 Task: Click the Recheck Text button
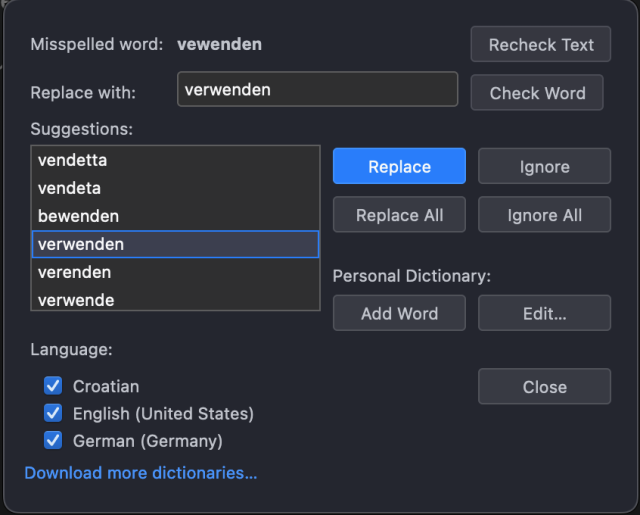click(x=541, y=45)
